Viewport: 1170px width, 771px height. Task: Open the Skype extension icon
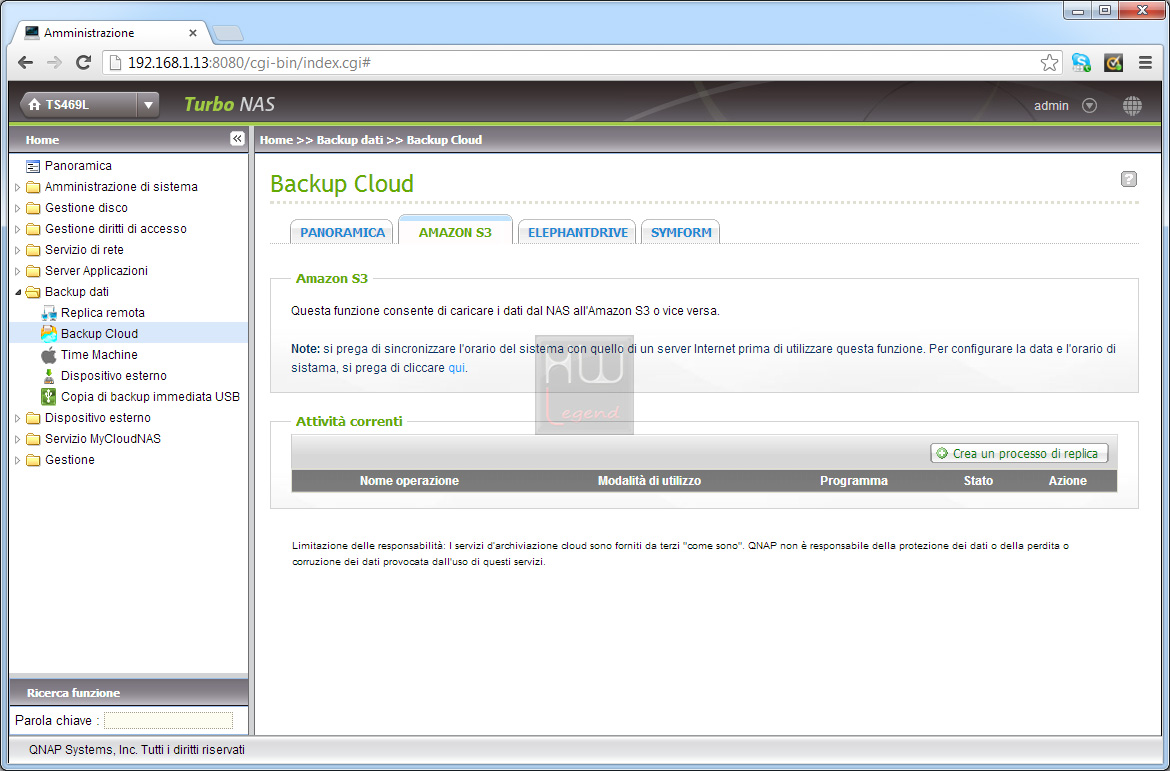(1081, 63)
